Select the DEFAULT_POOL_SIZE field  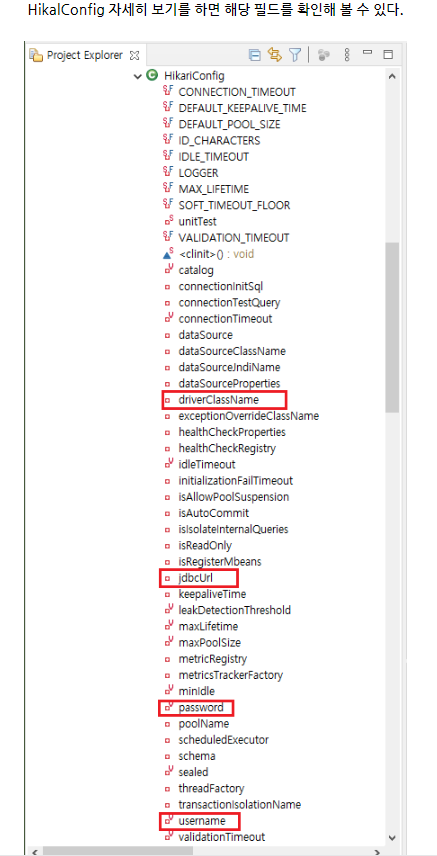click(x=229, y=124)
